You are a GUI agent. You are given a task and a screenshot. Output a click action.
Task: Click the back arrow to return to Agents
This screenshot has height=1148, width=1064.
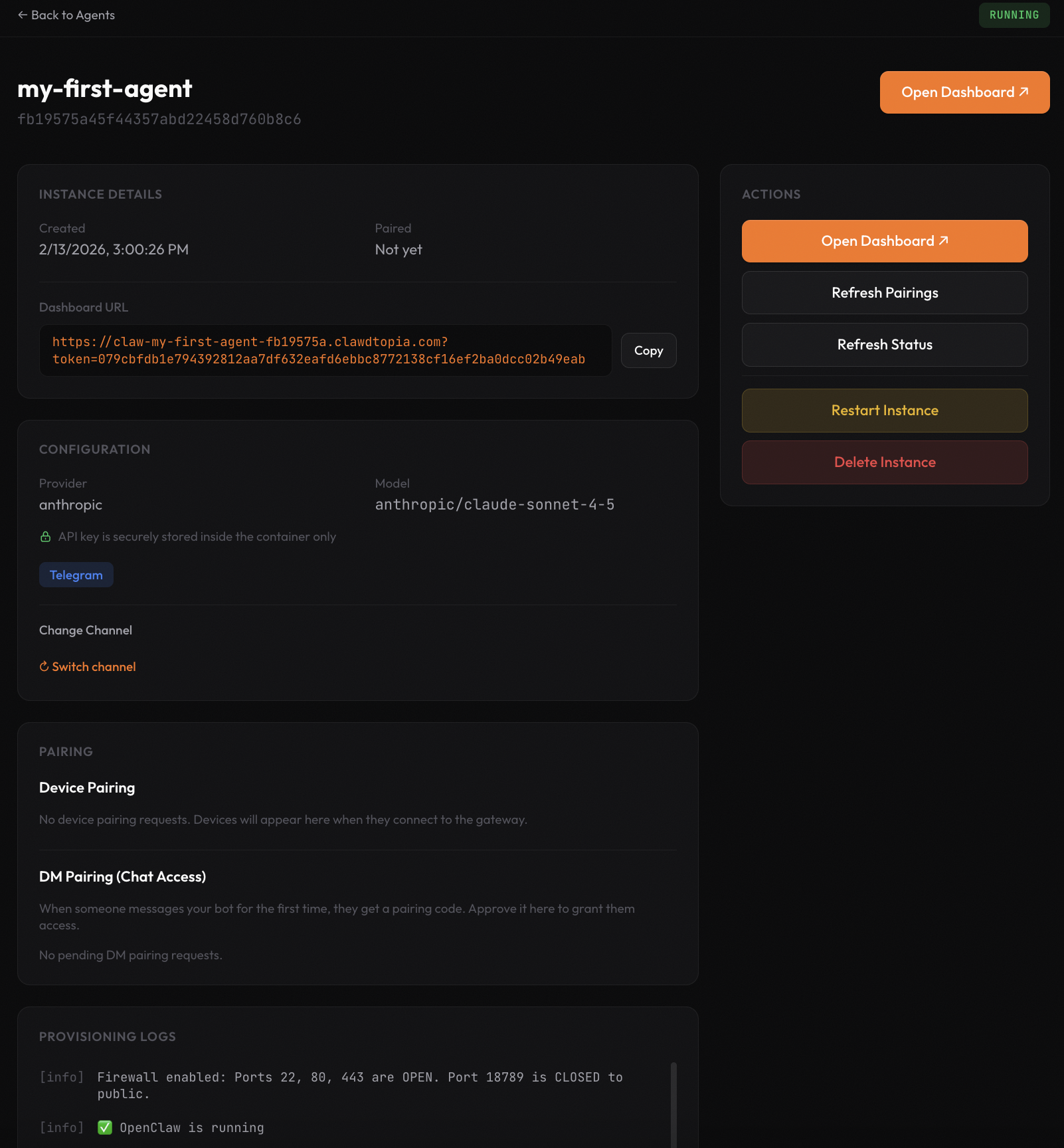[22, 15]
